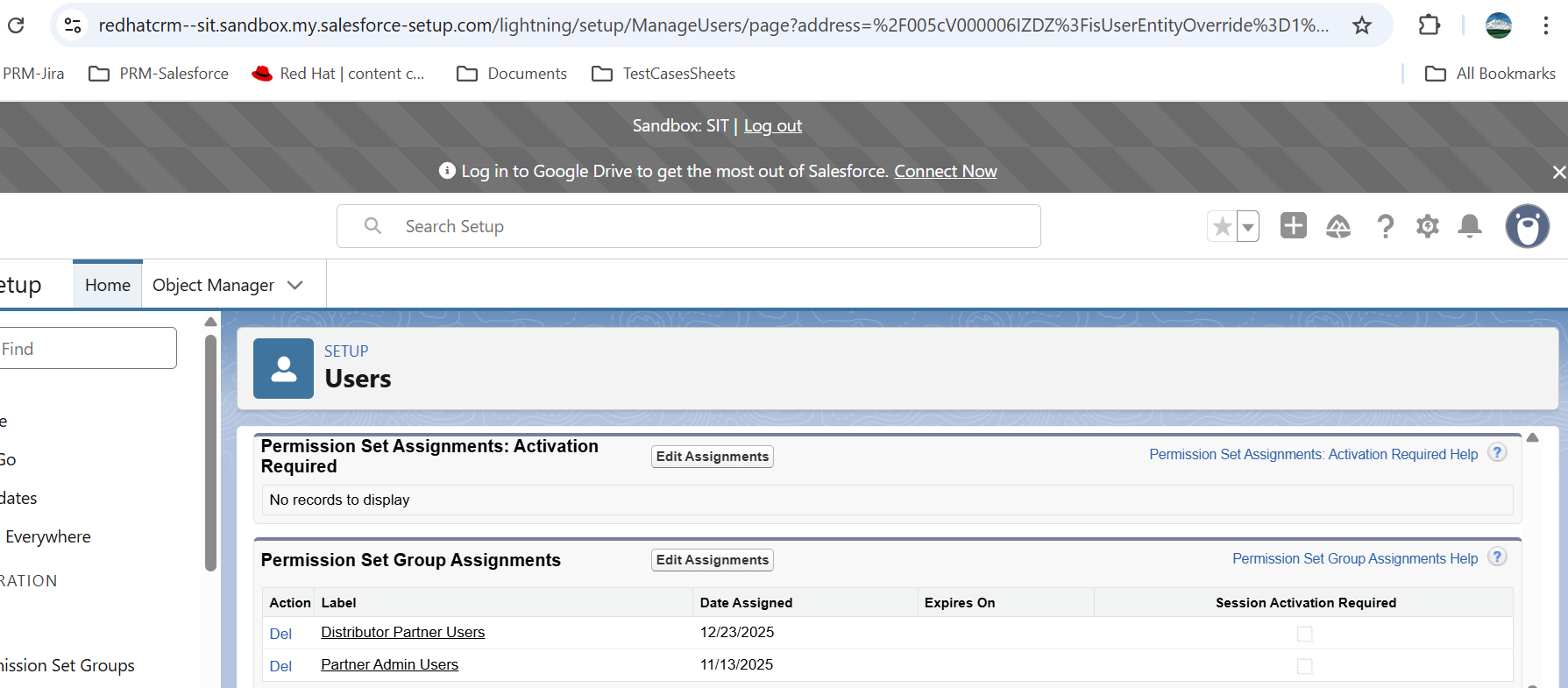Click the content pane scroll up arrow
1568x688 pixels.
[1532, 437]
